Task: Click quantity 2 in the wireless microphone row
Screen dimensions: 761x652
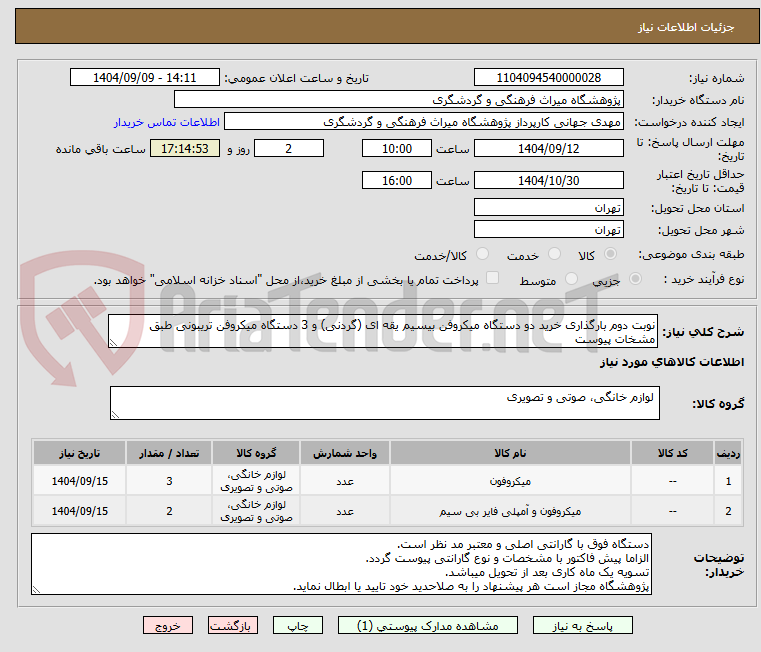Action: [169, 511]
